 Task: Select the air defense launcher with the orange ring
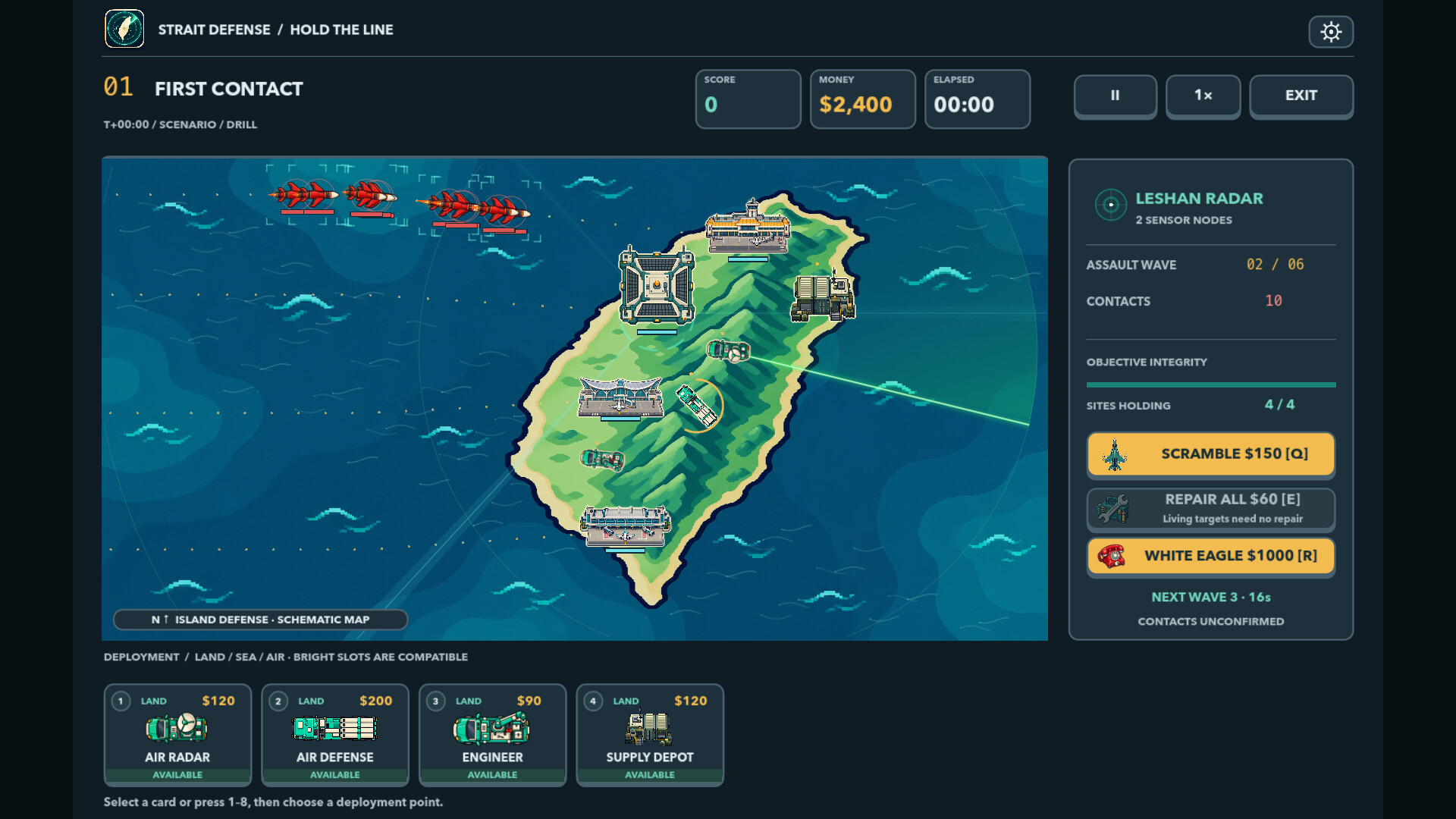coord(698,406)
